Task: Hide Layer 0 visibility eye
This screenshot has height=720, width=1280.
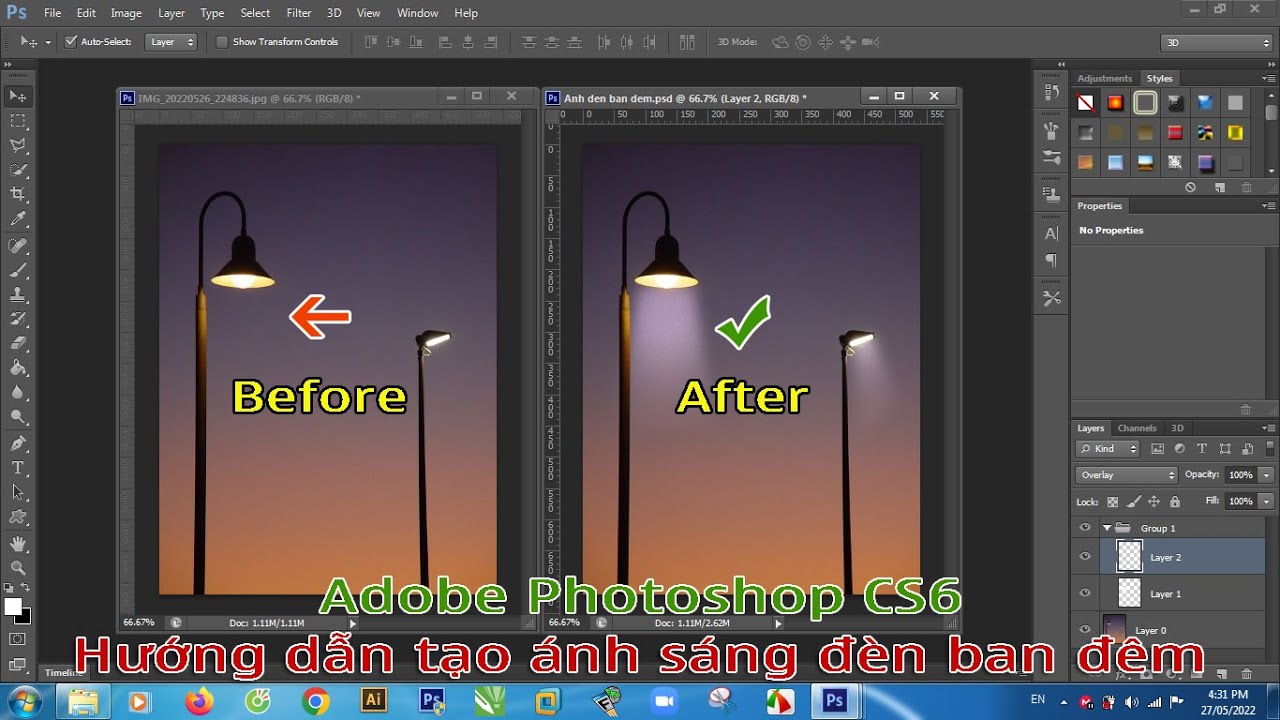Action: [x=1085, y=630]
